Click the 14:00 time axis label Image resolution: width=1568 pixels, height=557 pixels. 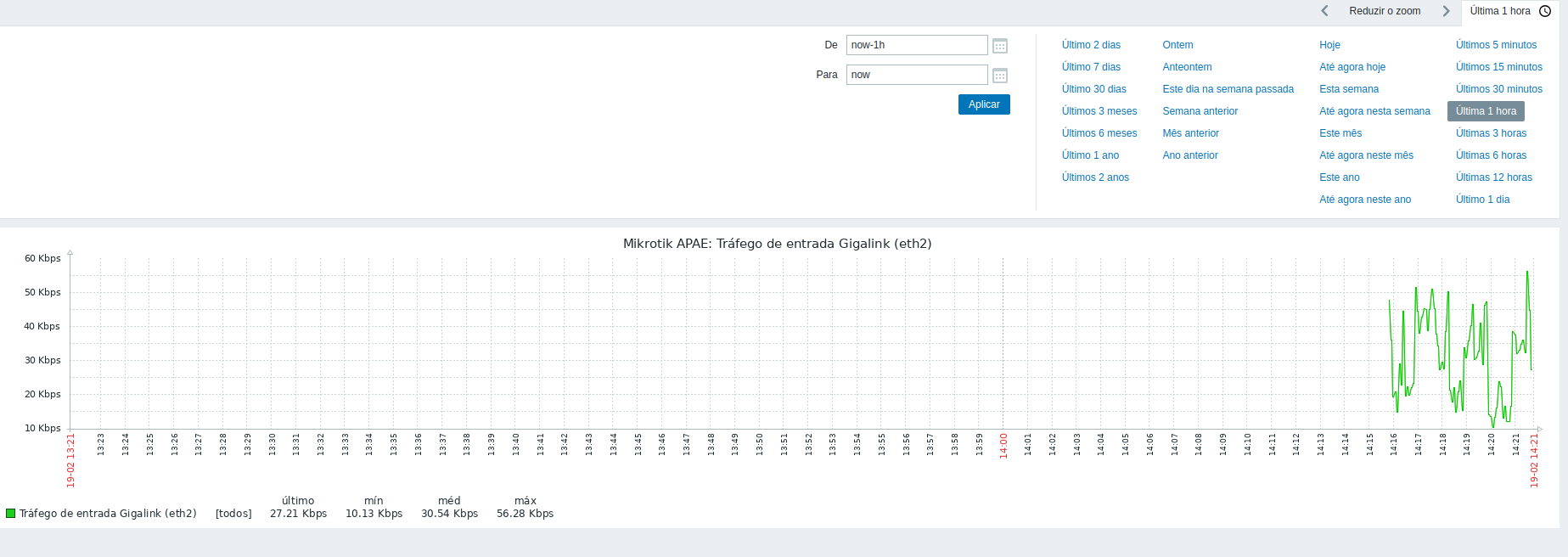1003,446
